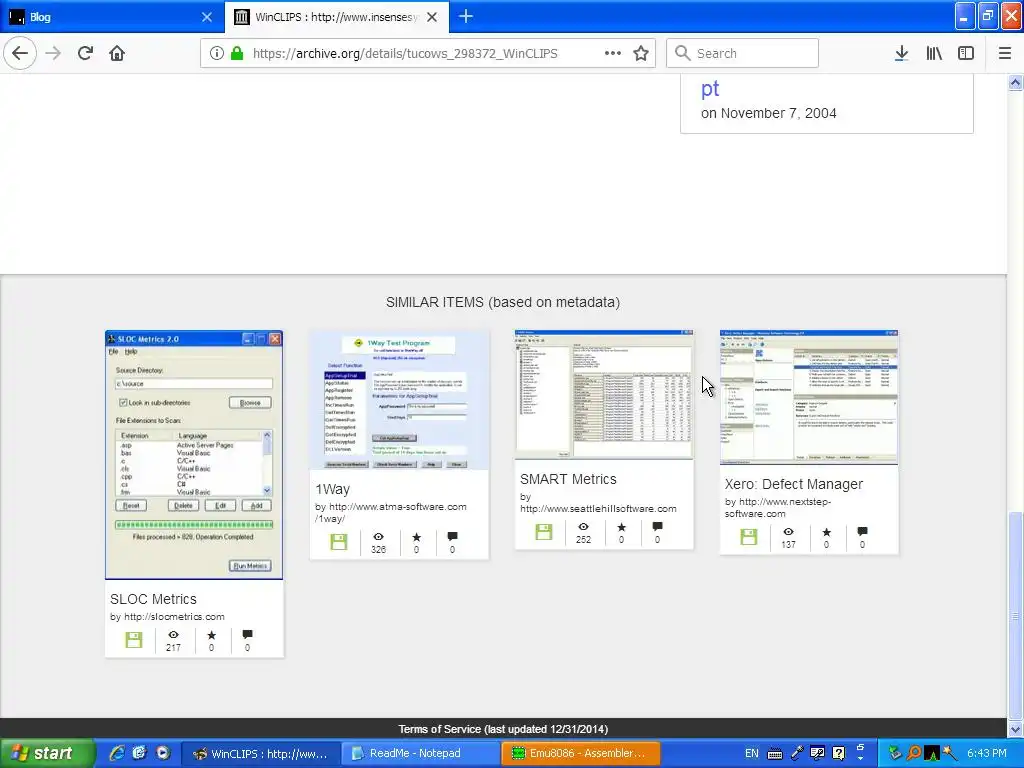Favorite 1Way with the star icon

pos(417,537)
